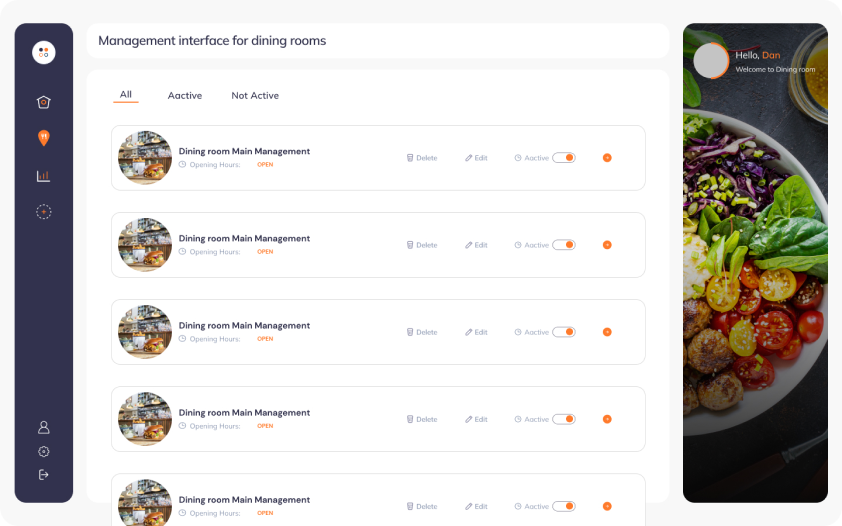The height and width of the screenshot is (526, 842).
Task: Click the dashed circle add icon
Action: point(43,212)
